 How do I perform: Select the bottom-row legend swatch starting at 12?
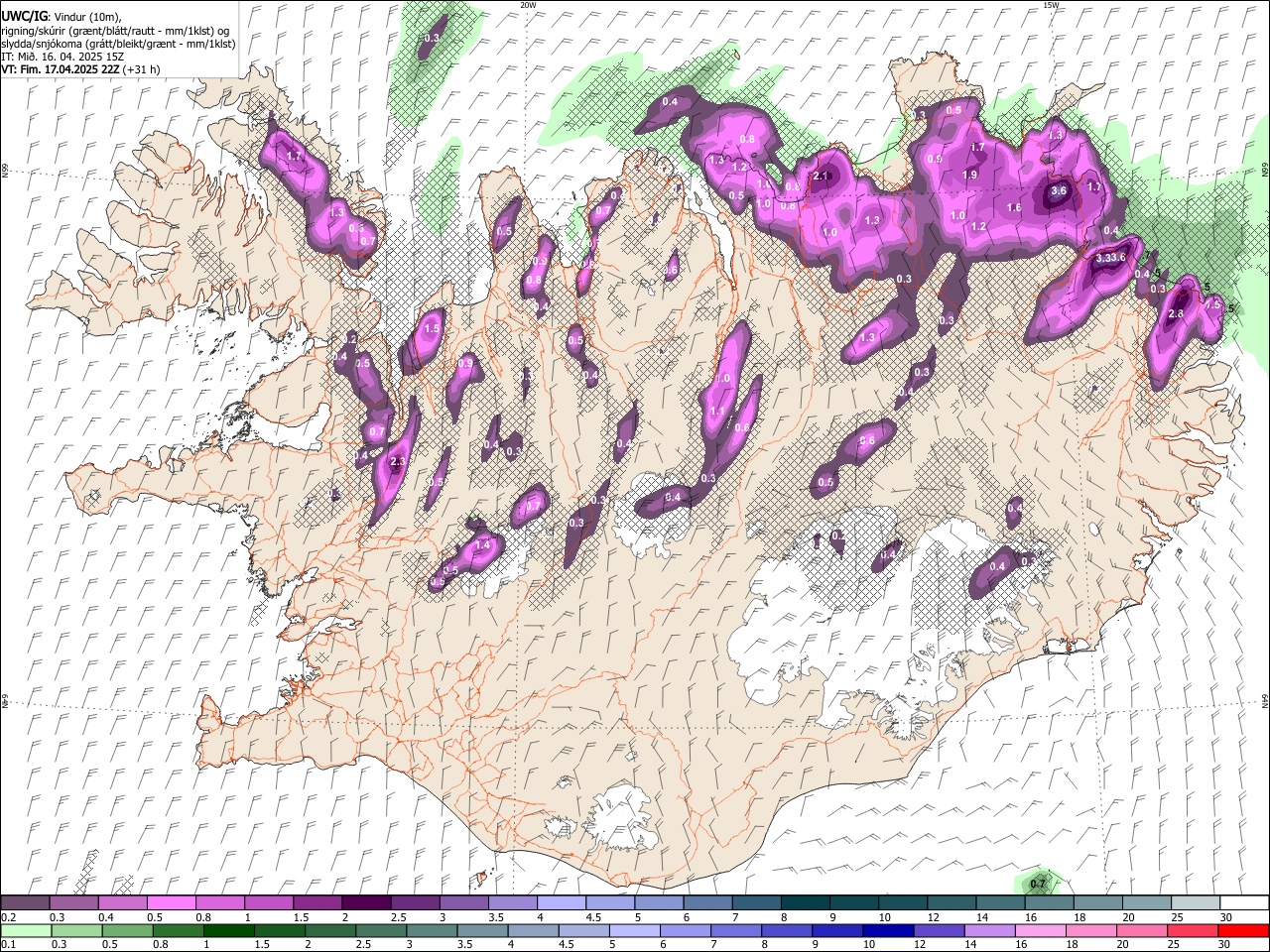coord(940,930)
